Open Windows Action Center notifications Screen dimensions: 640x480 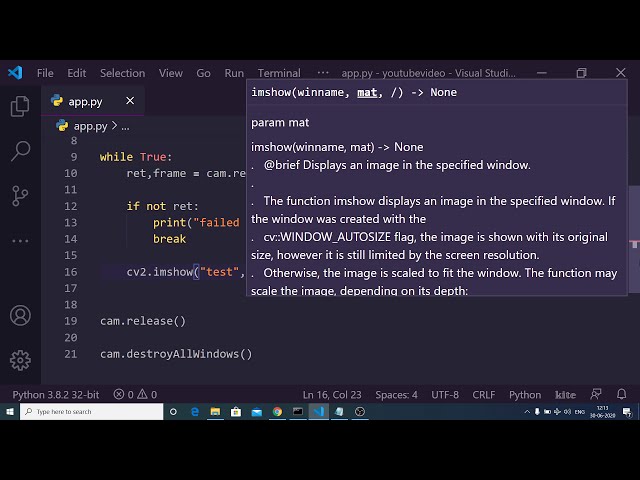click(x=627, y=412)
